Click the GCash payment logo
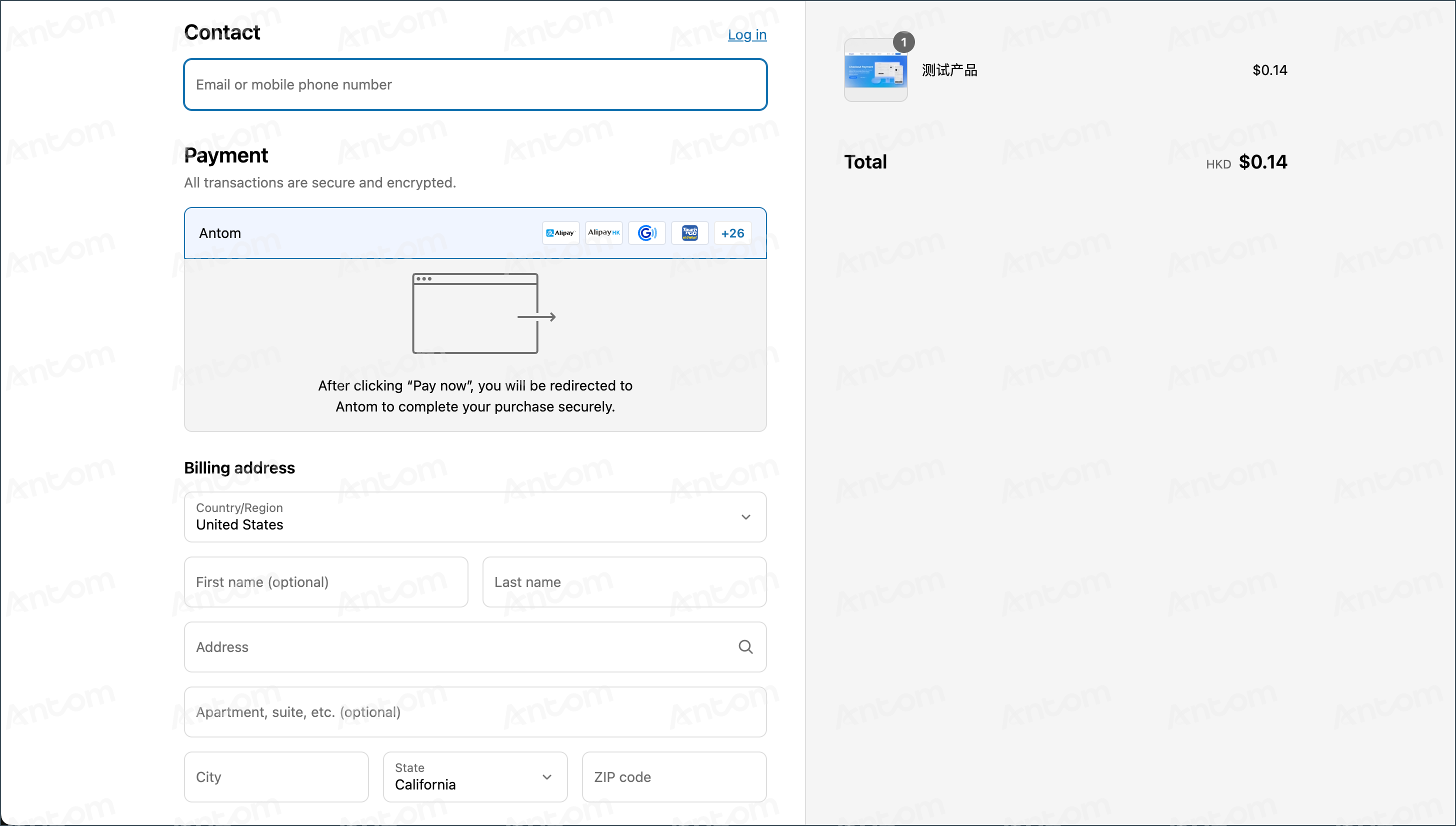The width and height of the screenshot is (1456, 826). coord(646,233)
